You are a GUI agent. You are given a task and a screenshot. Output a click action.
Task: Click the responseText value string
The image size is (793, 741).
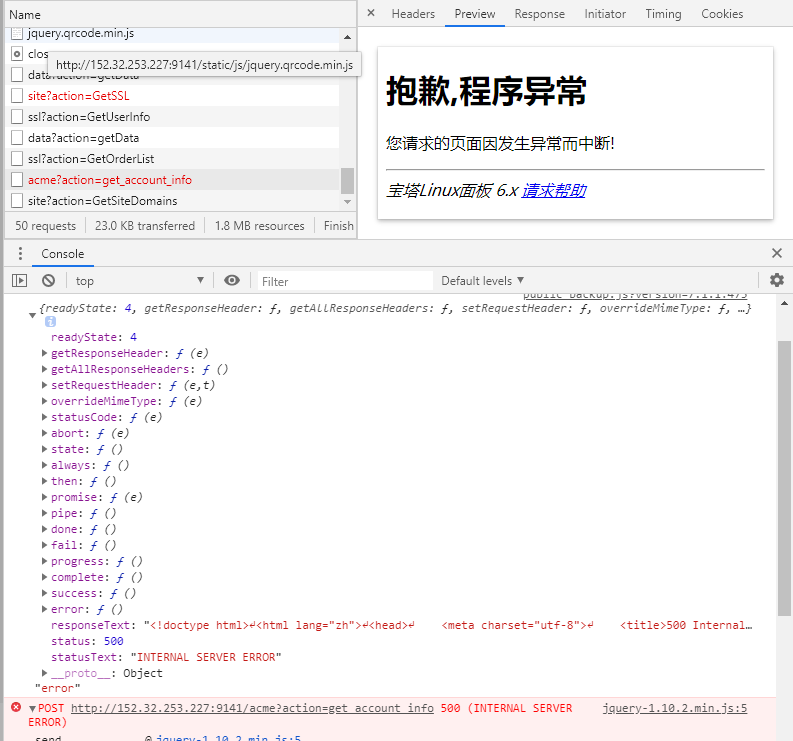click(448, 625)
